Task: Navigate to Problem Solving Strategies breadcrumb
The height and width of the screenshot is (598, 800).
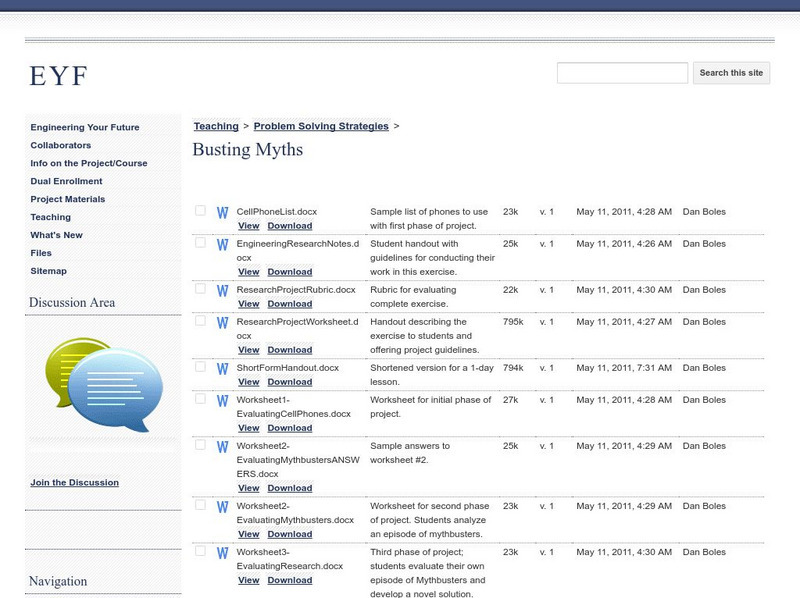Action: tap(321, 127)
